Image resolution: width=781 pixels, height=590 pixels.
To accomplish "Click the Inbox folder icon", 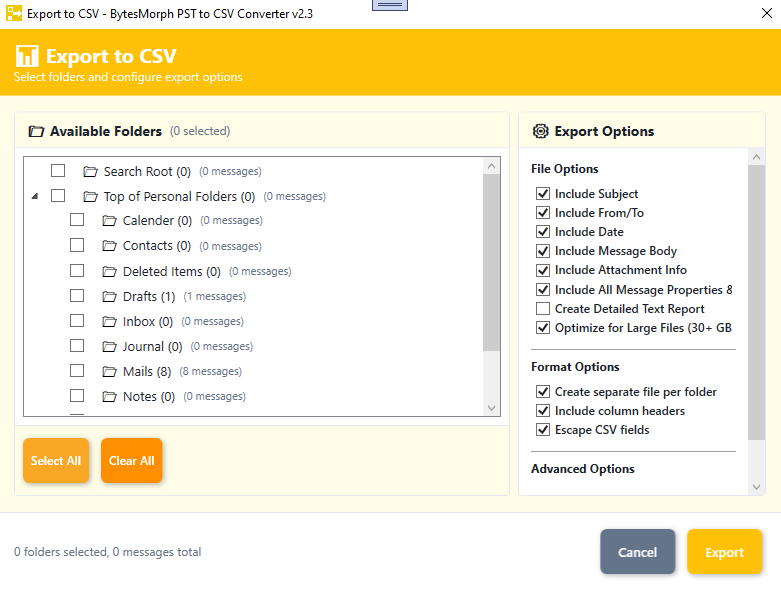I will [109, 322].
